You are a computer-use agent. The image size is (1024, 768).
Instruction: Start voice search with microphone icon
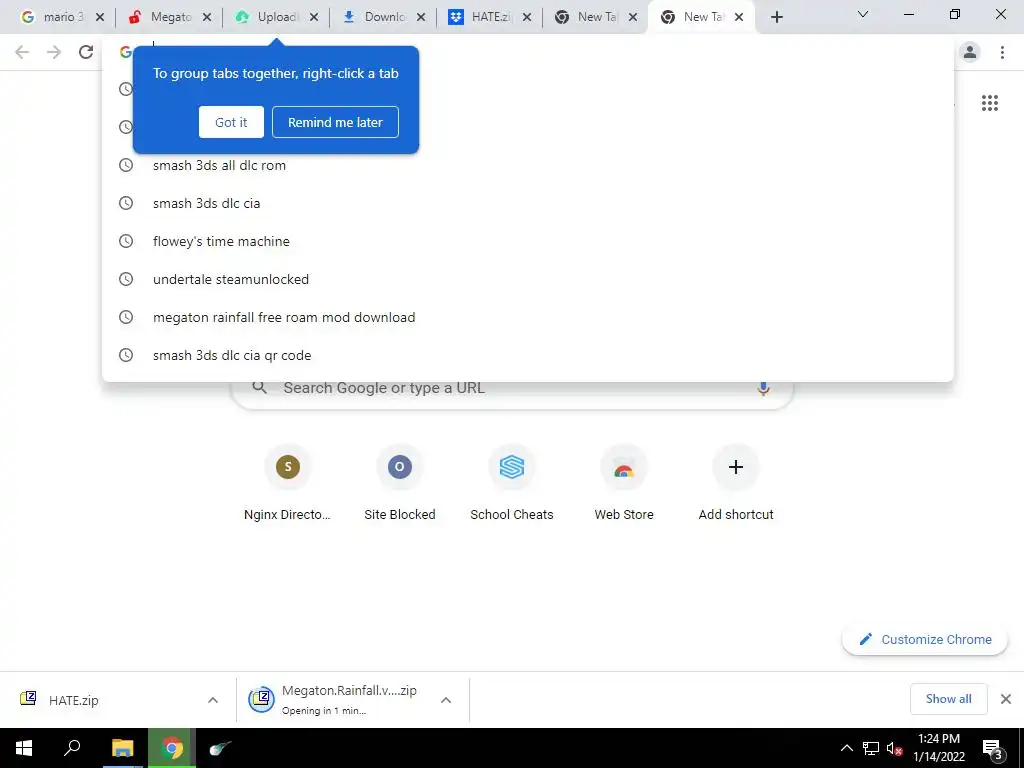[763, 388]
